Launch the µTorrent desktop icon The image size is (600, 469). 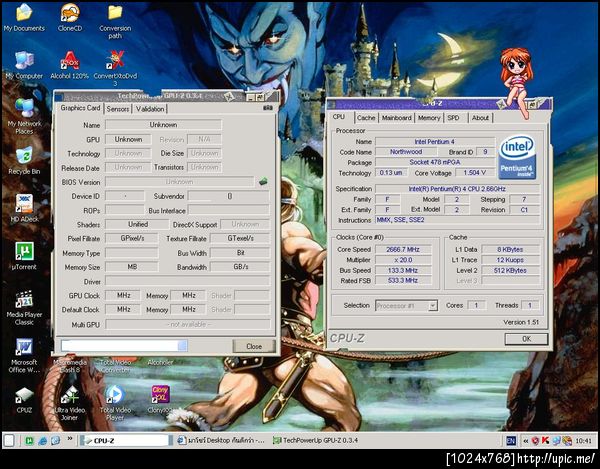24,256
